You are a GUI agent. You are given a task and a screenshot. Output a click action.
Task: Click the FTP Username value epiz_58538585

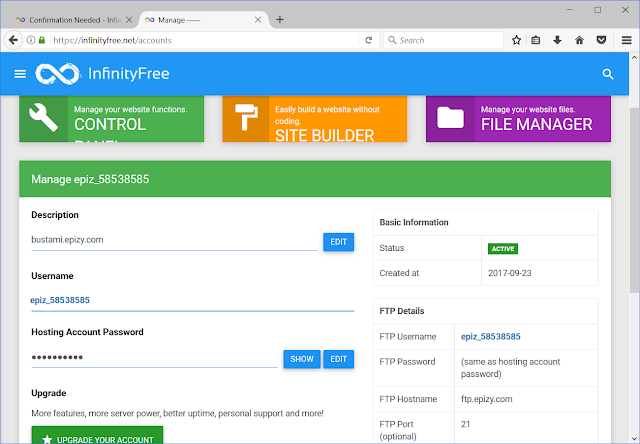pos(491,337)
